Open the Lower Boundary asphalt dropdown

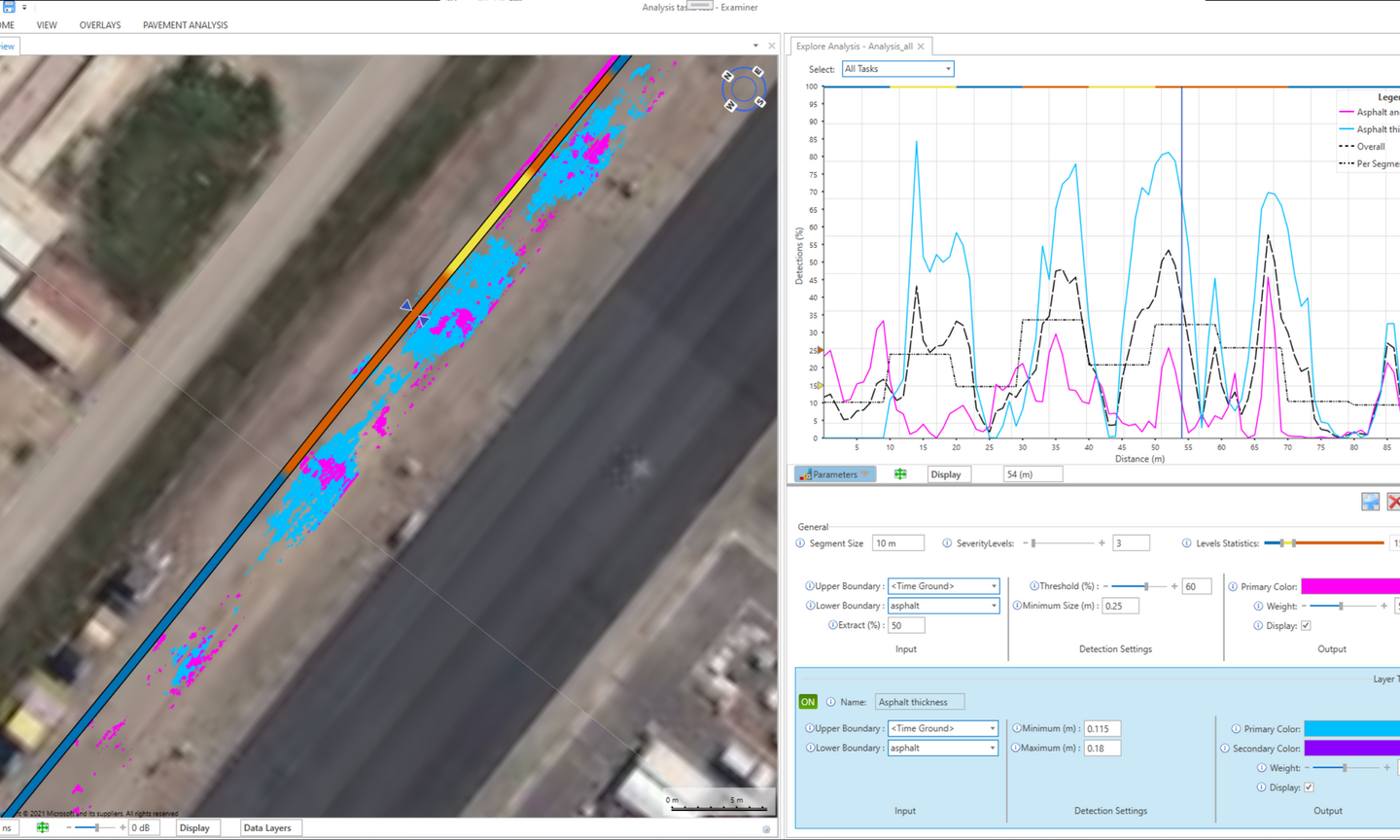(x=941, y=605)
